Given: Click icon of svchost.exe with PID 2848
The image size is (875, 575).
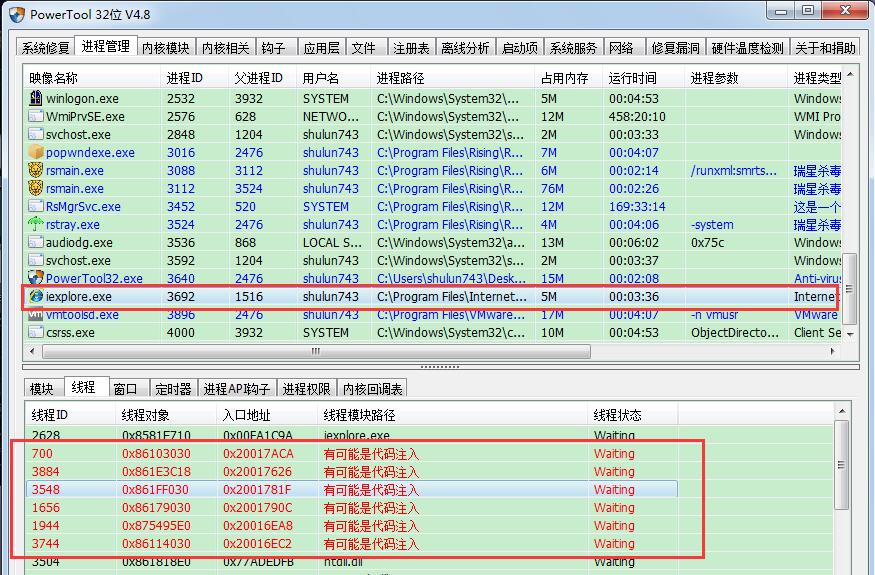Looking at the screenshot, I should pos(36,134).
